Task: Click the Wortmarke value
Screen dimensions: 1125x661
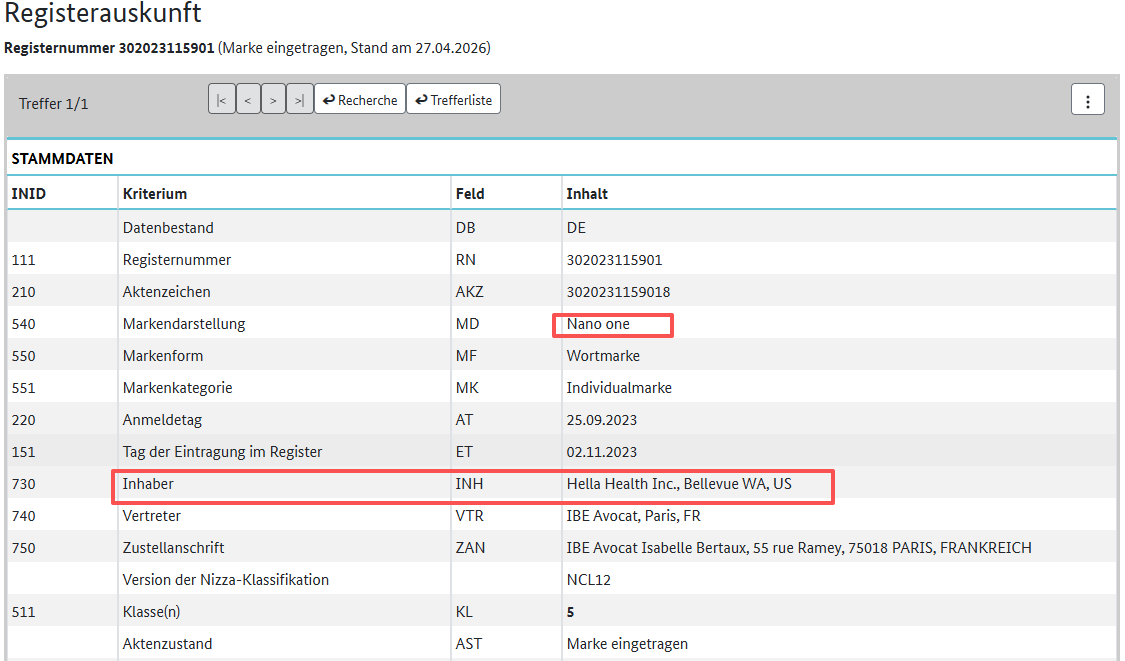Action: pos(603,356)
